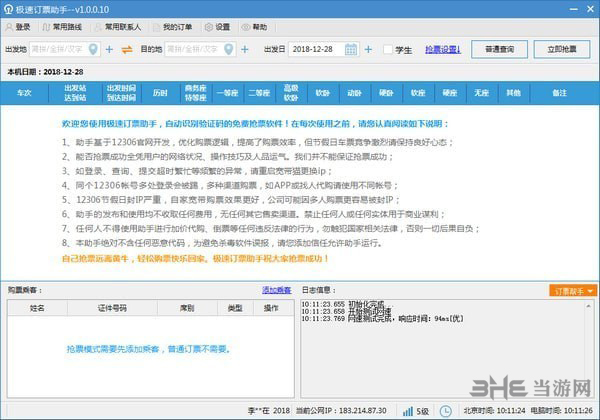
Task: Close the 极速订票助手 window
Action: coord(590,9)
